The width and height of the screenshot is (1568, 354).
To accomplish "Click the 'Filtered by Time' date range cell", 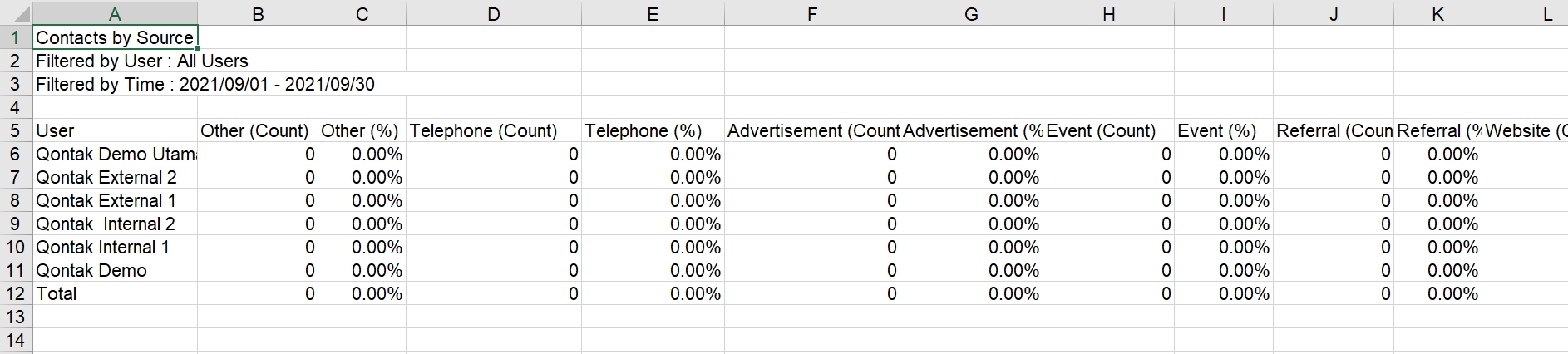I will coord(115,85).
